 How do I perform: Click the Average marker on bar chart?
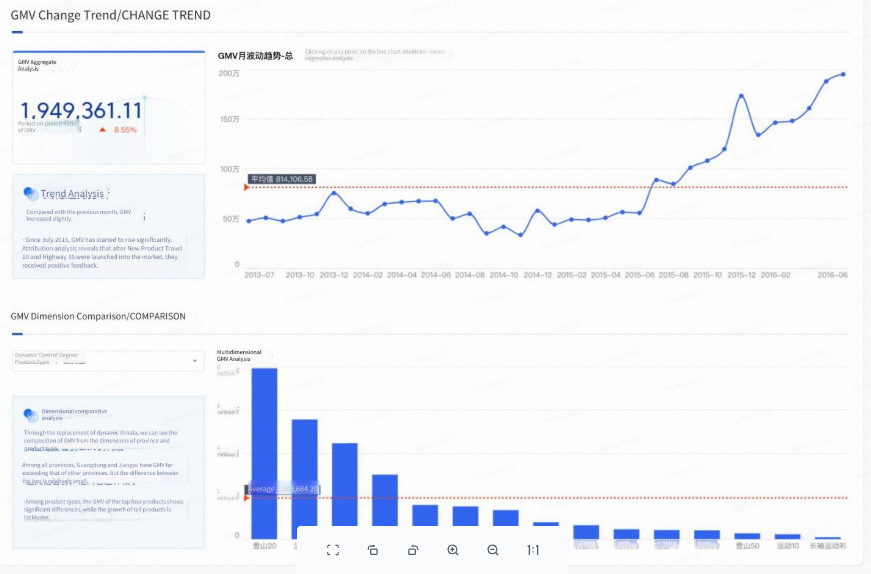pyautogui.click(x=283, y=489)
